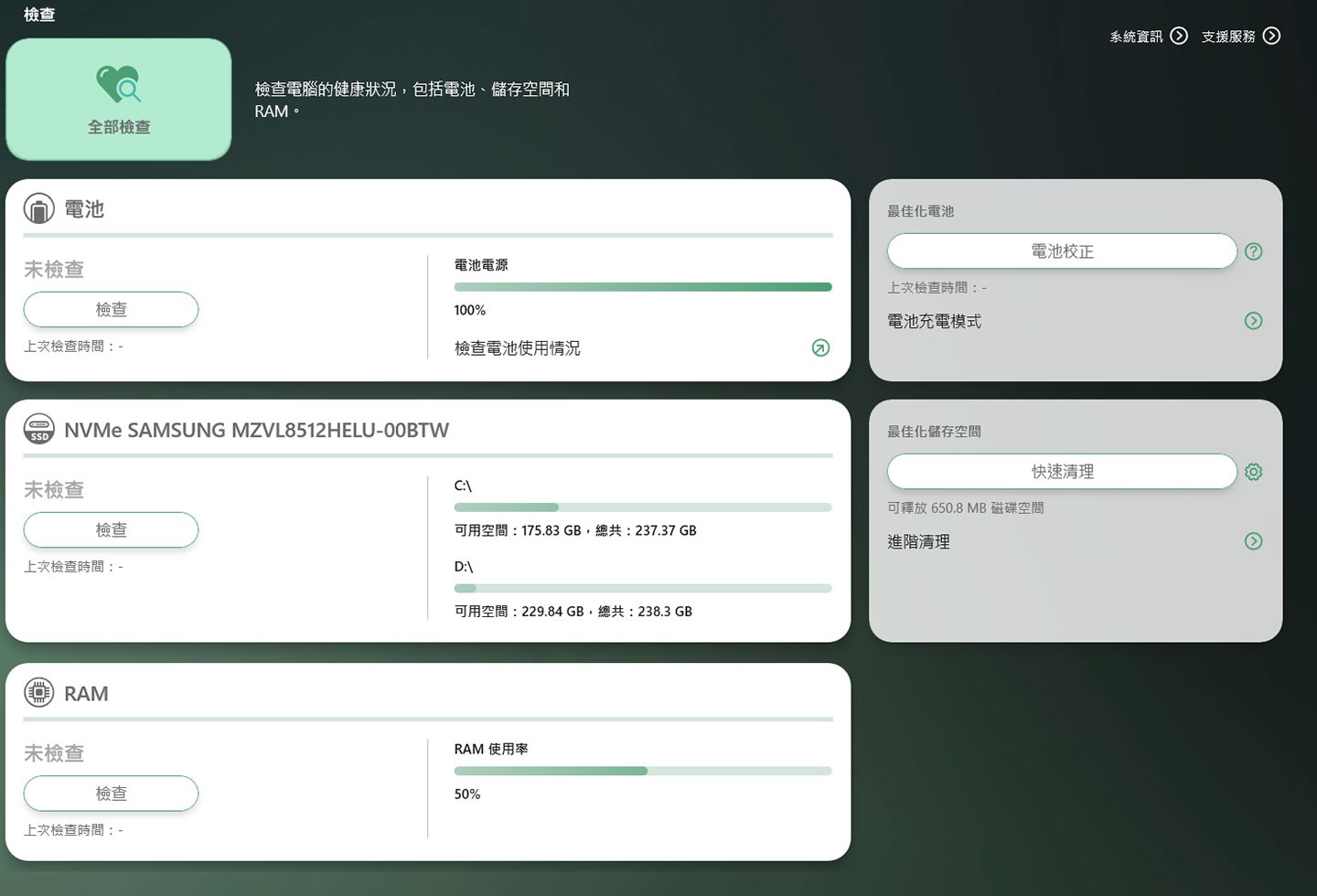Click the 檢查 page title
1317x896 pixels.
click(39, 15)
